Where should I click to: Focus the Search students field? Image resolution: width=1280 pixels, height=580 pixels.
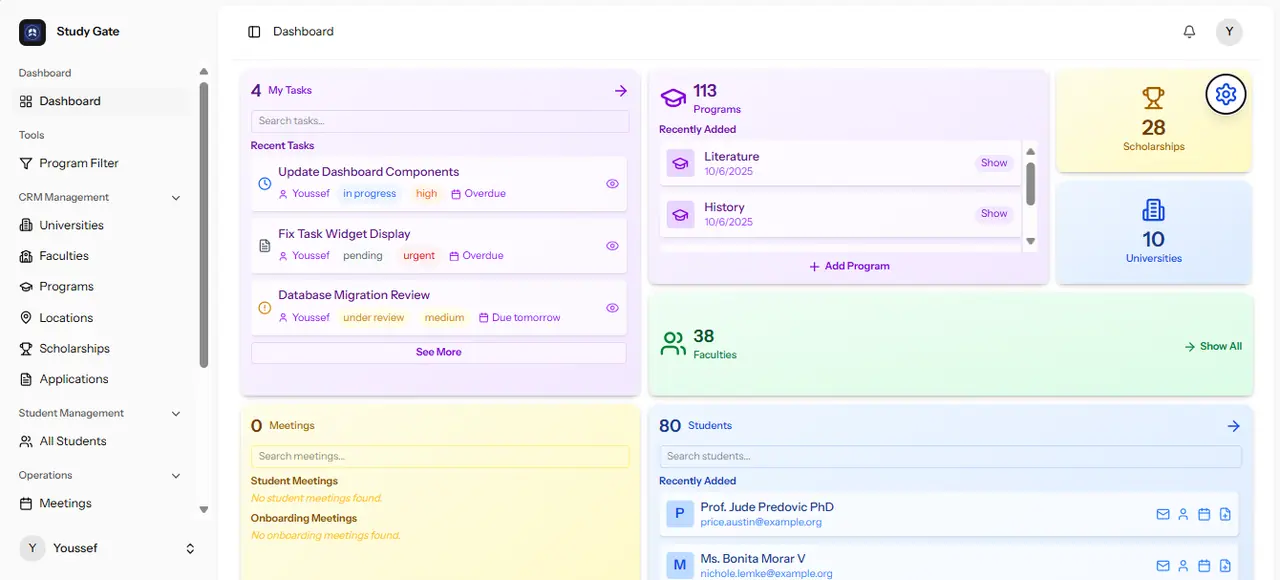click(x=950, y=456)
